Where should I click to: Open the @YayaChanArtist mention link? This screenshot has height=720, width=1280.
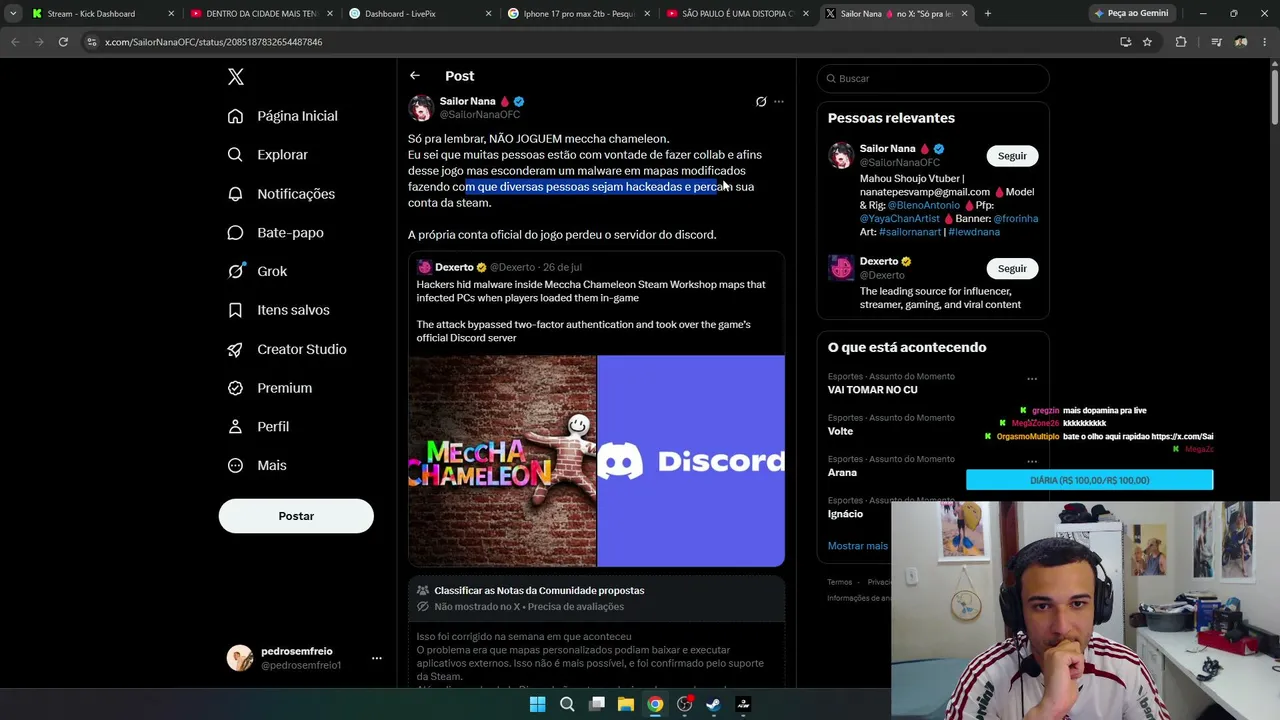click(x=900, y=219)
